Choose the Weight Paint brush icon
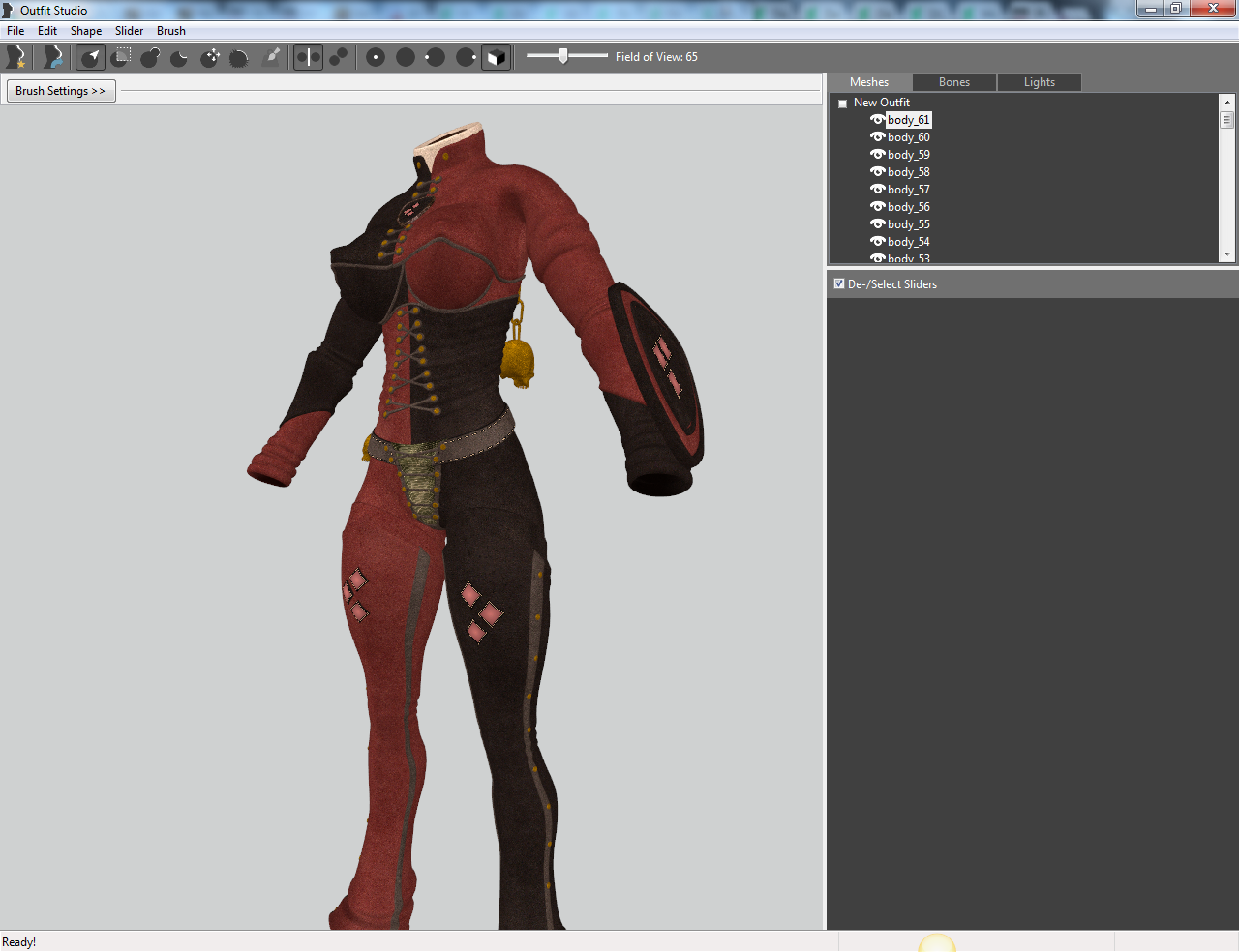The image size is (1239, 952). (x=272, y=57)
